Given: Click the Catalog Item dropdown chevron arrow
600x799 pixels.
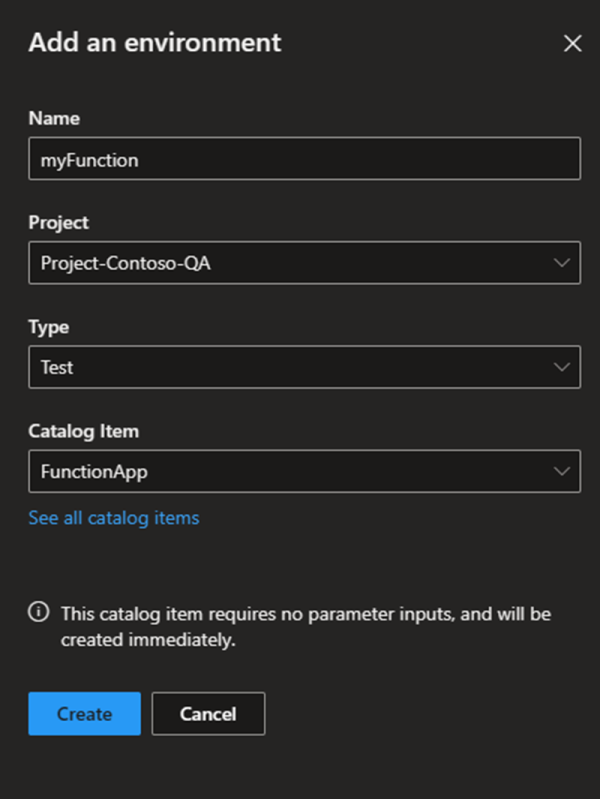Looking at the screenshot, I should click(561, 471).
